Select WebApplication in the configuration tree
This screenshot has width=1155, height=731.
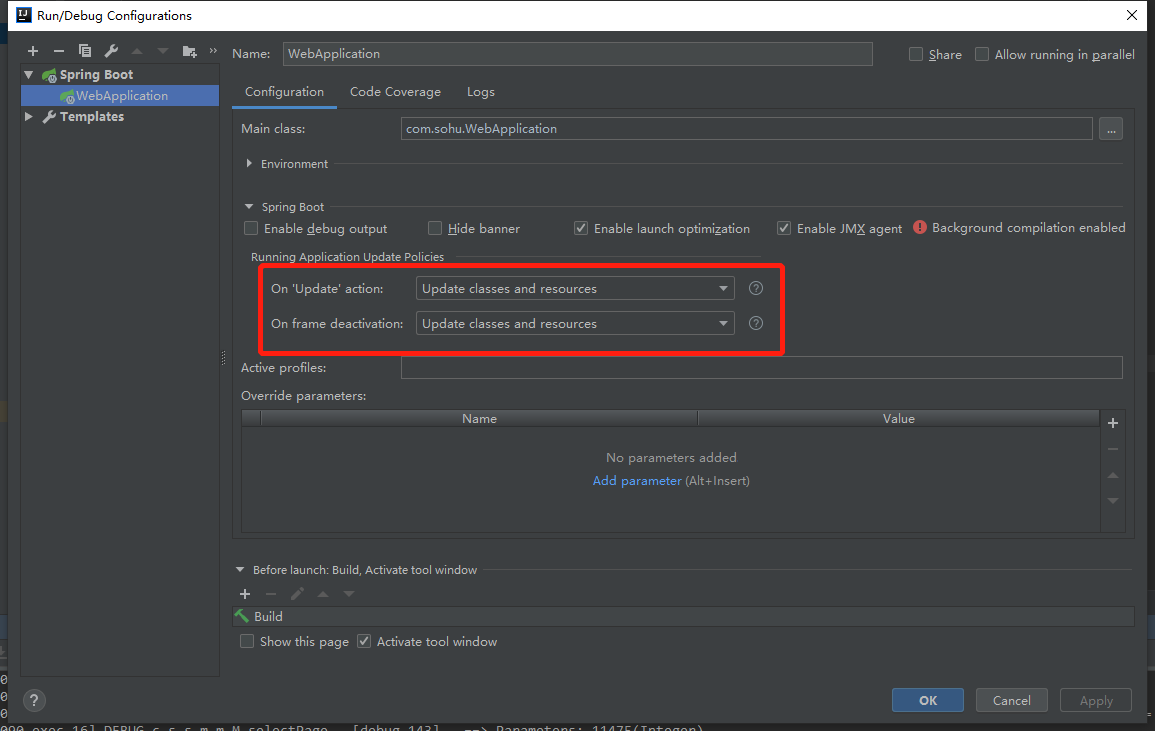(120, 95)
